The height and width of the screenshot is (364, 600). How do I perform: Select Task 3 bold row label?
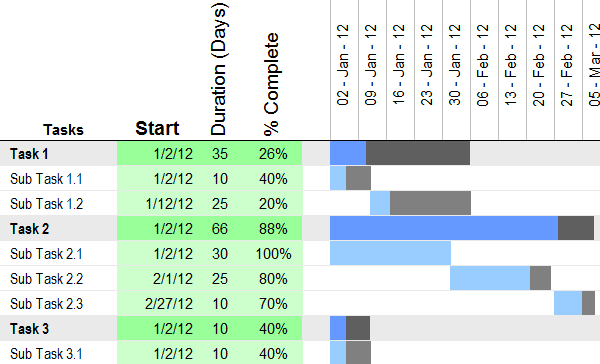pyautogui.click(x=29, y=328)
